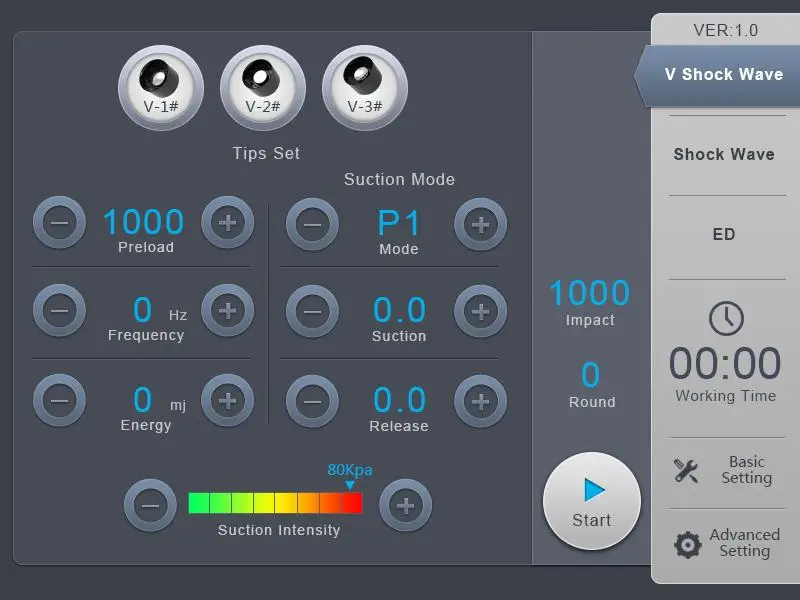
Task: Decrease the Release time value
Action: tap(312, 401)
